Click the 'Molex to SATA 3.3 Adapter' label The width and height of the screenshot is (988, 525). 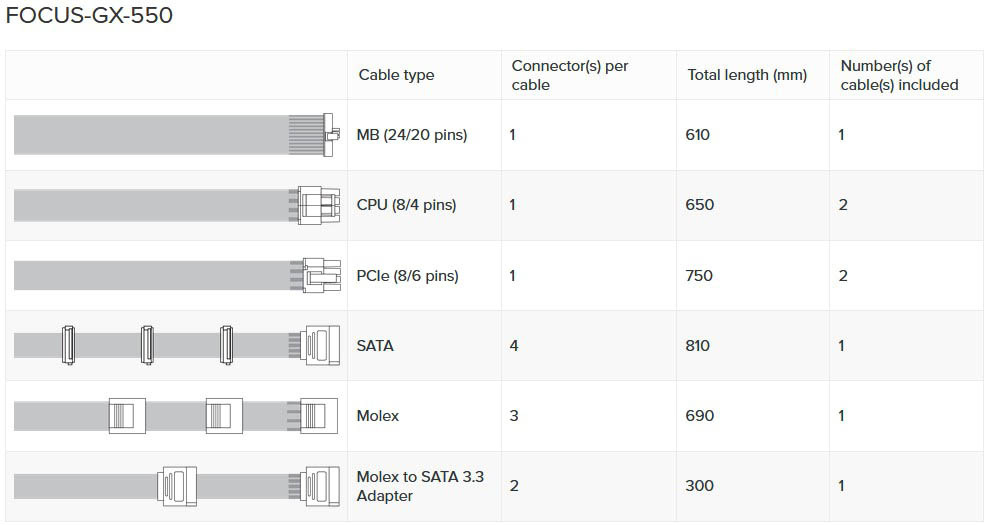pyautogui.click(x=420, y=486)
